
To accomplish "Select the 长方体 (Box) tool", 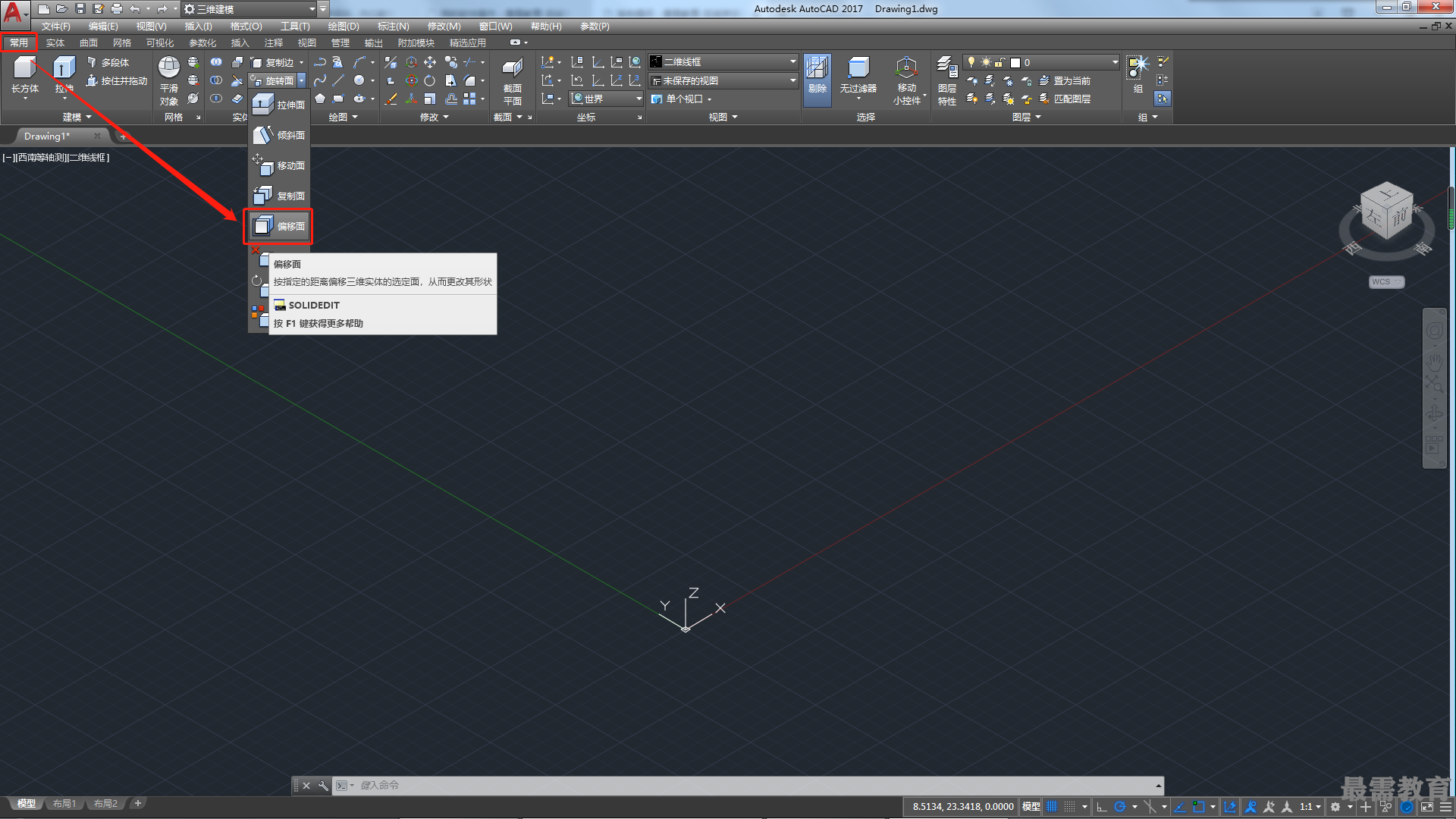I will click(24, 74).
